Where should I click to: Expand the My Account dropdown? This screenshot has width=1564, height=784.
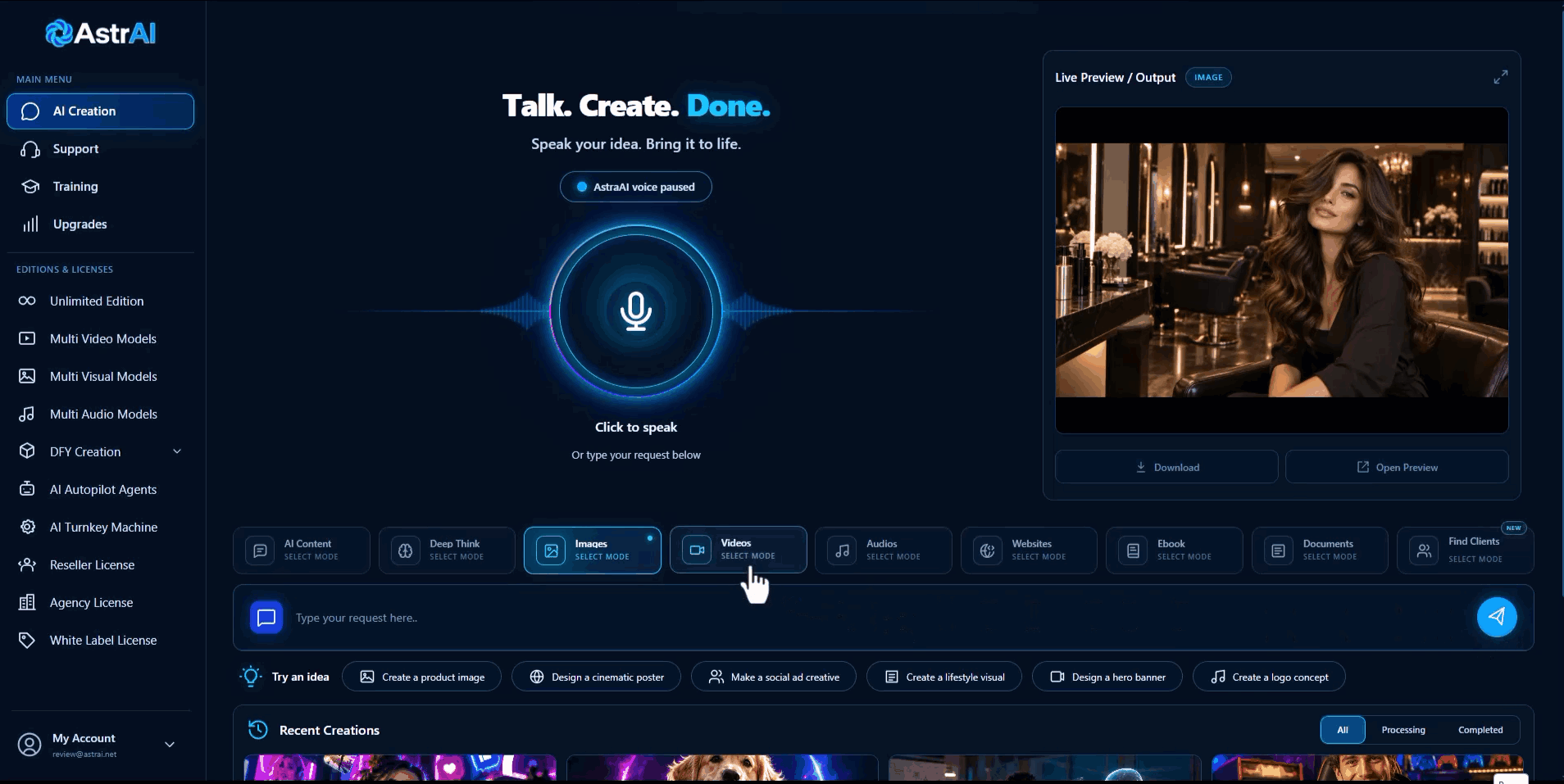click(170, 745)
